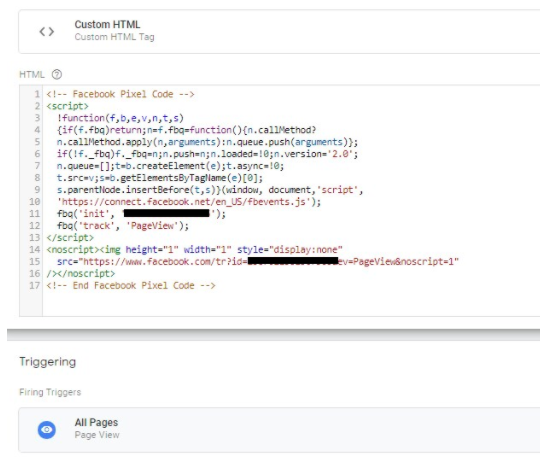Select the Custom HTML tag type title
The image size is (550, 463).
point(107,24)
